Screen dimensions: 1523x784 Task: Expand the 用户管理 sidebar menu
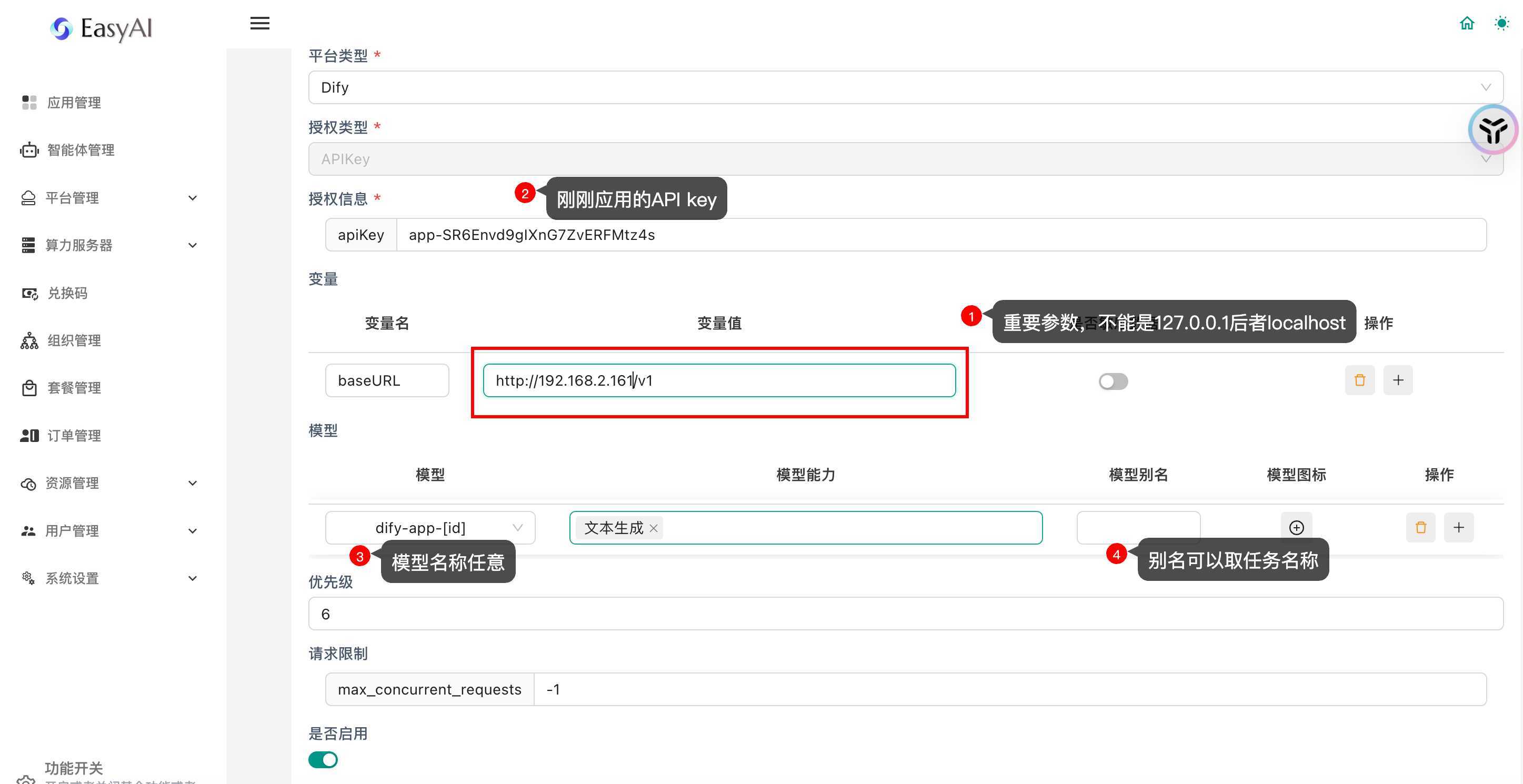(109, 531)
